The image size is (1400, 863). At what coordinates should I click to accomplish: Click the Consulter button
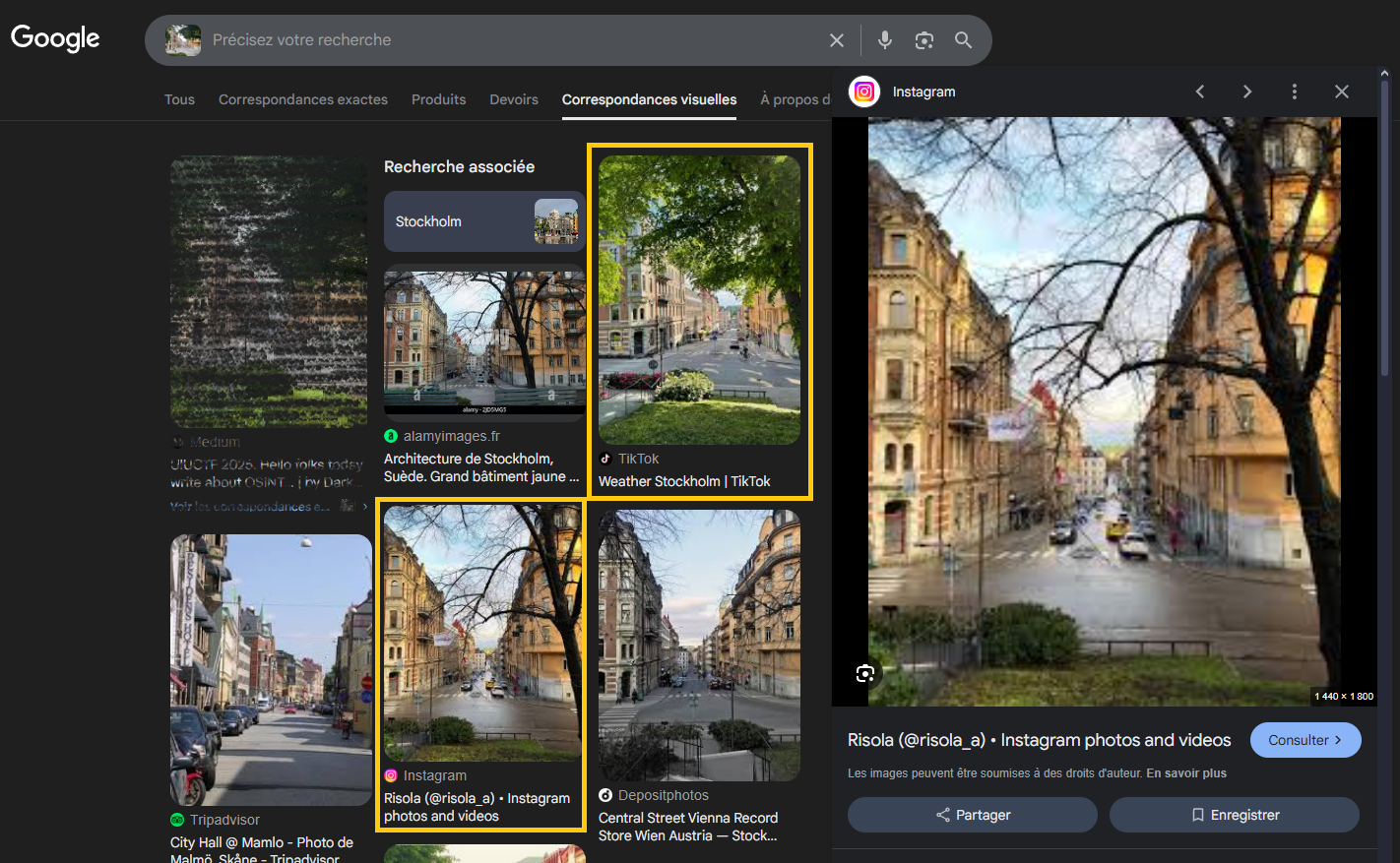click(1305, 740)
